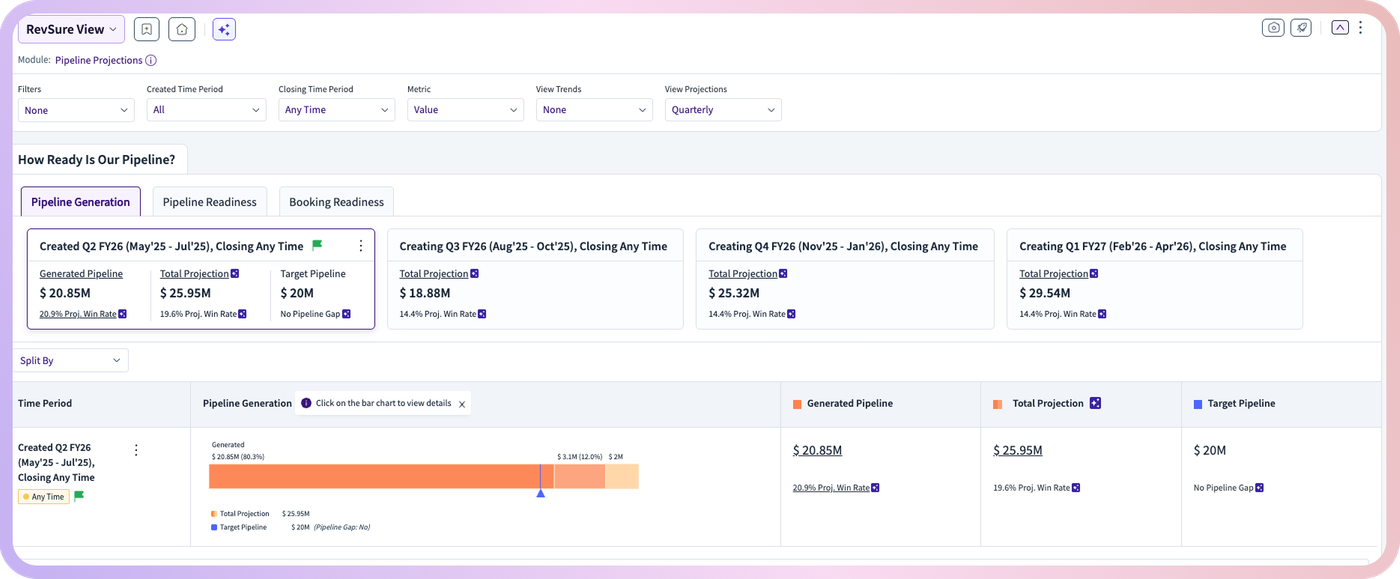1400x579 pixels.
Task: Click Total Projection link in Q1 FY27 card
Action: pos(1054,274)
